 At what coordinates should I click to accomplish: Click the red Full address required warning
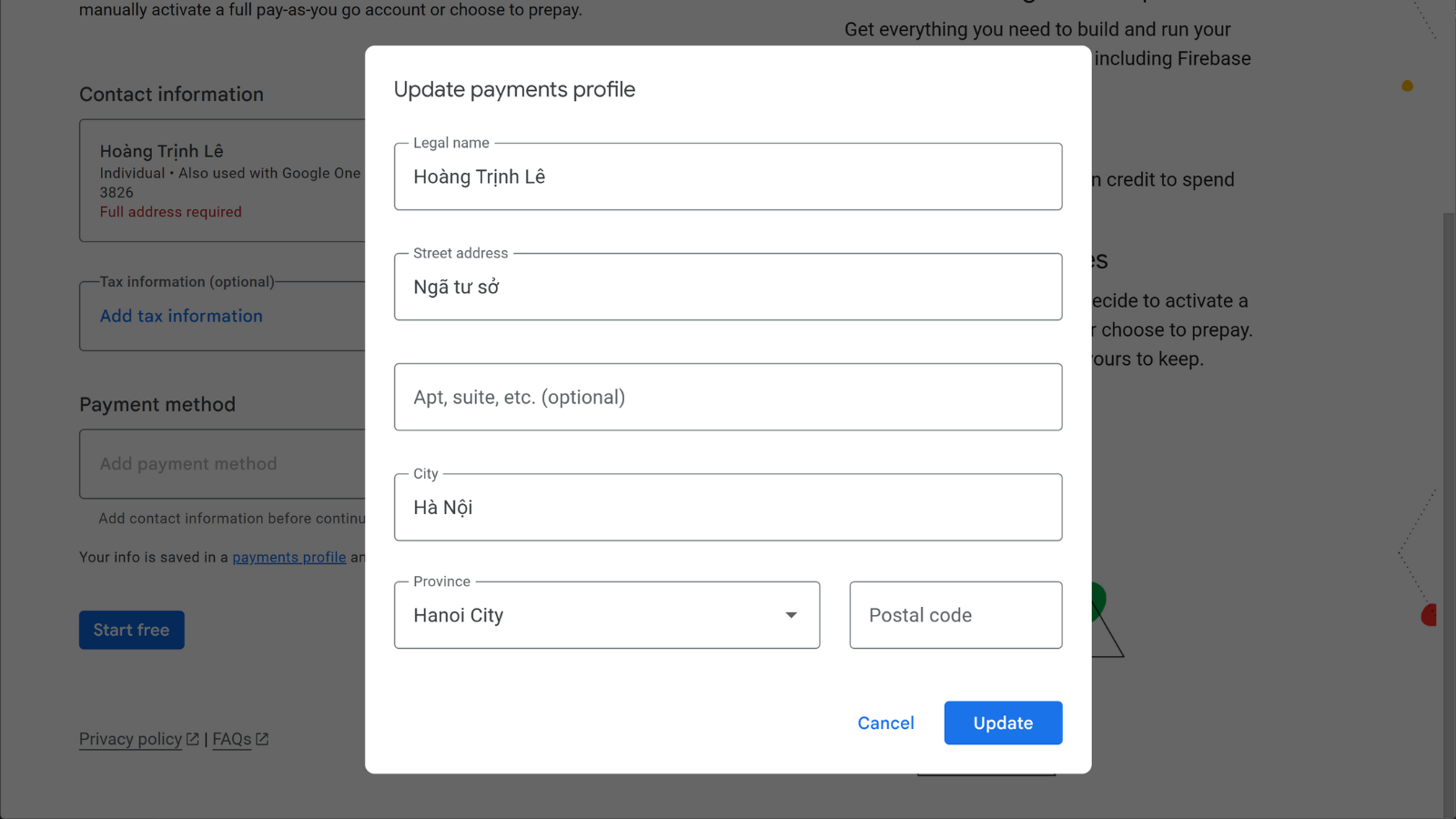coord(170,212)
